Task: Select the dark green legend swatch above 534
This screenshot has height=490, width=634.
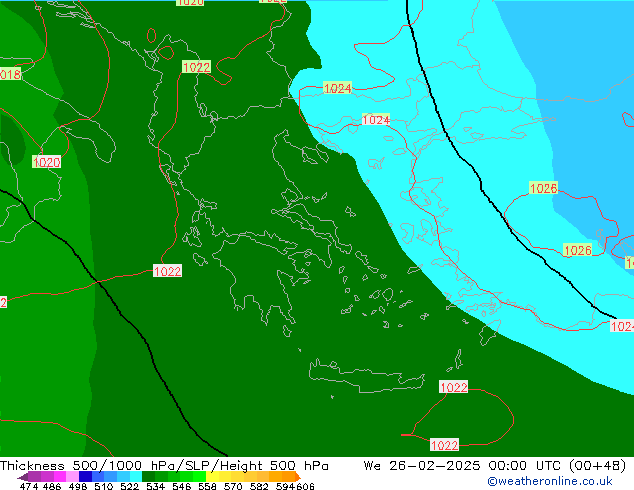Action: (148, 476)
